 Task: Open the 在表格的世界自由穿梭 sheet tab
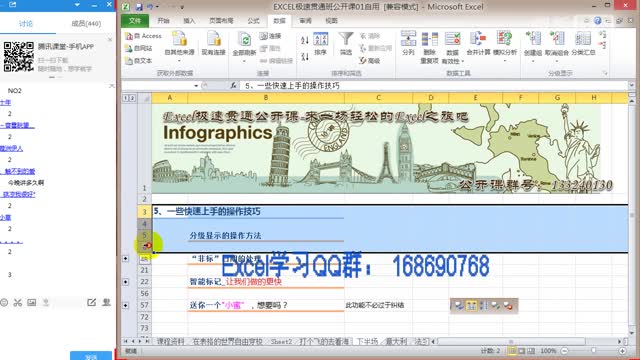tap(227, 341)
